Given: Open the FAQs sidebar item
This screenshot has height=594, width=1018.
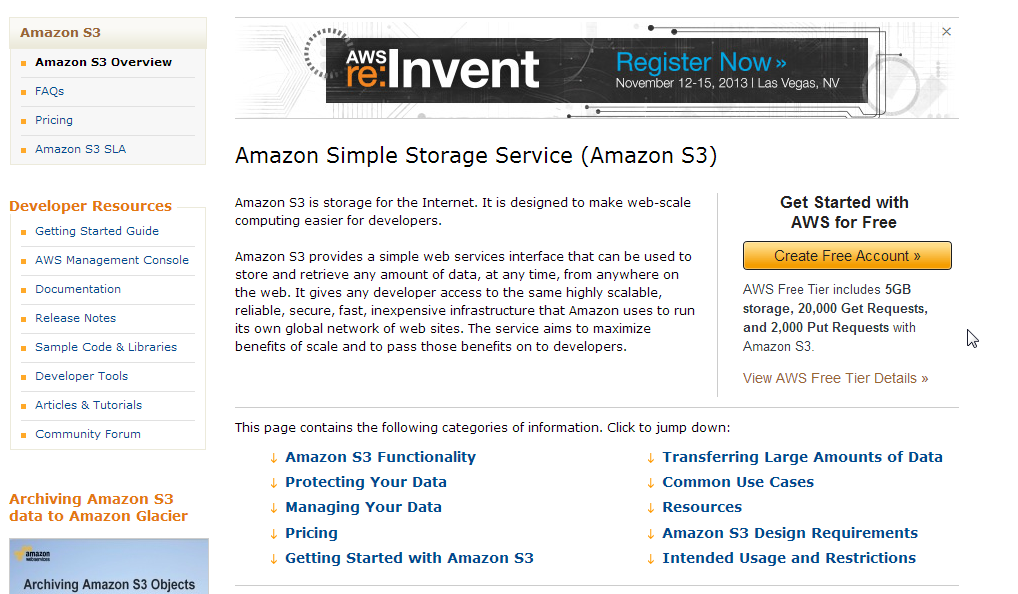Looking at the screenshot, I should click(49, 91).
